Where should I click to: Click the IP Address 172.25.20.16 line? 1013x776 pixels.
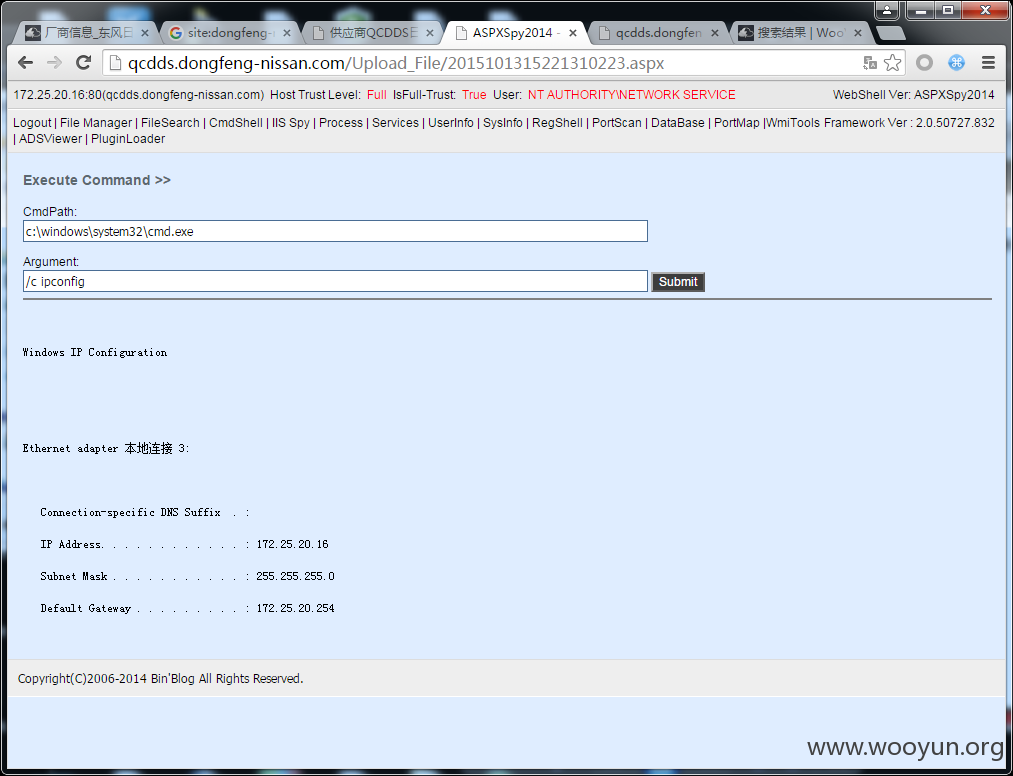point(184,545)
